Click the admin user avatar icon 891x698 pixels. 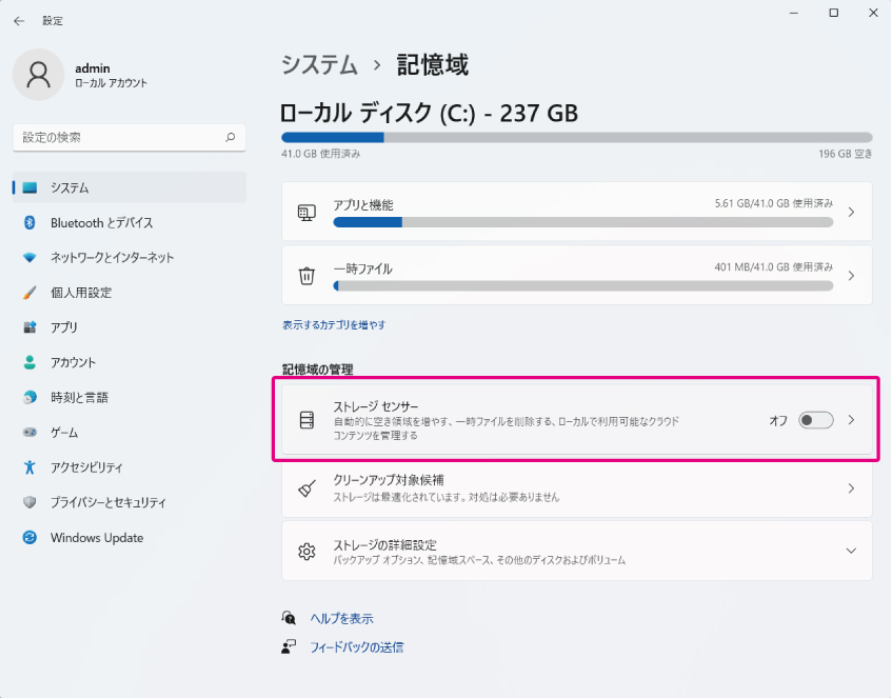click(x=39, y=75)
